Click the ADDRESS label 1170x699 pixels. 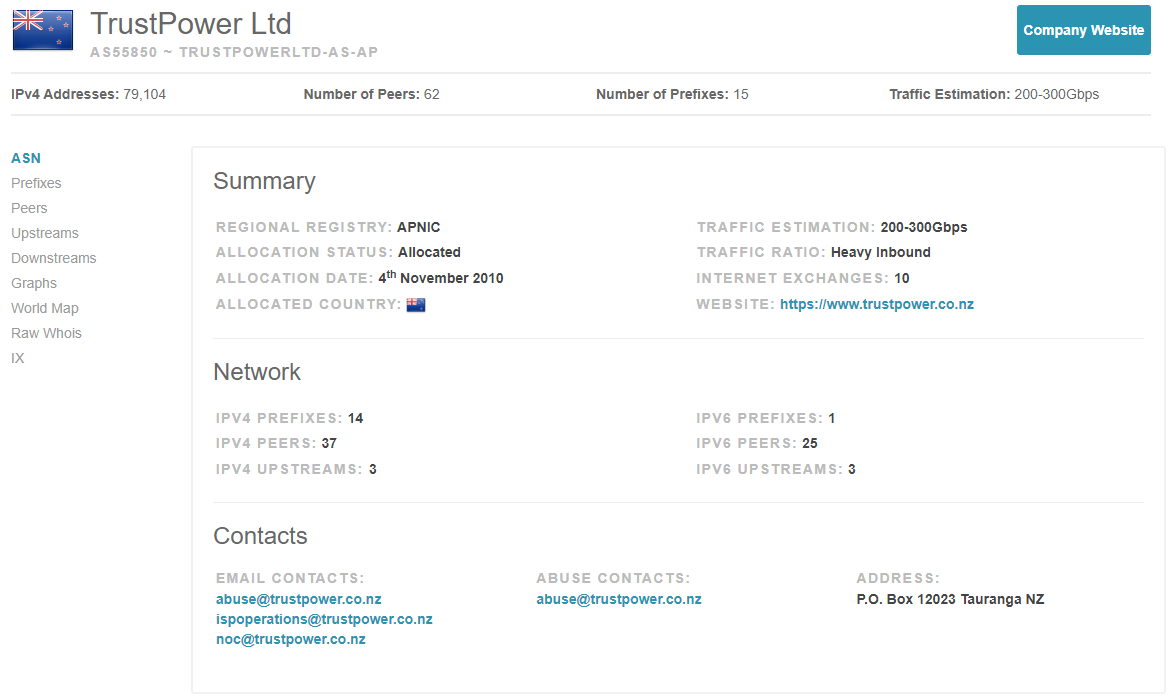[x=898, y=578]
